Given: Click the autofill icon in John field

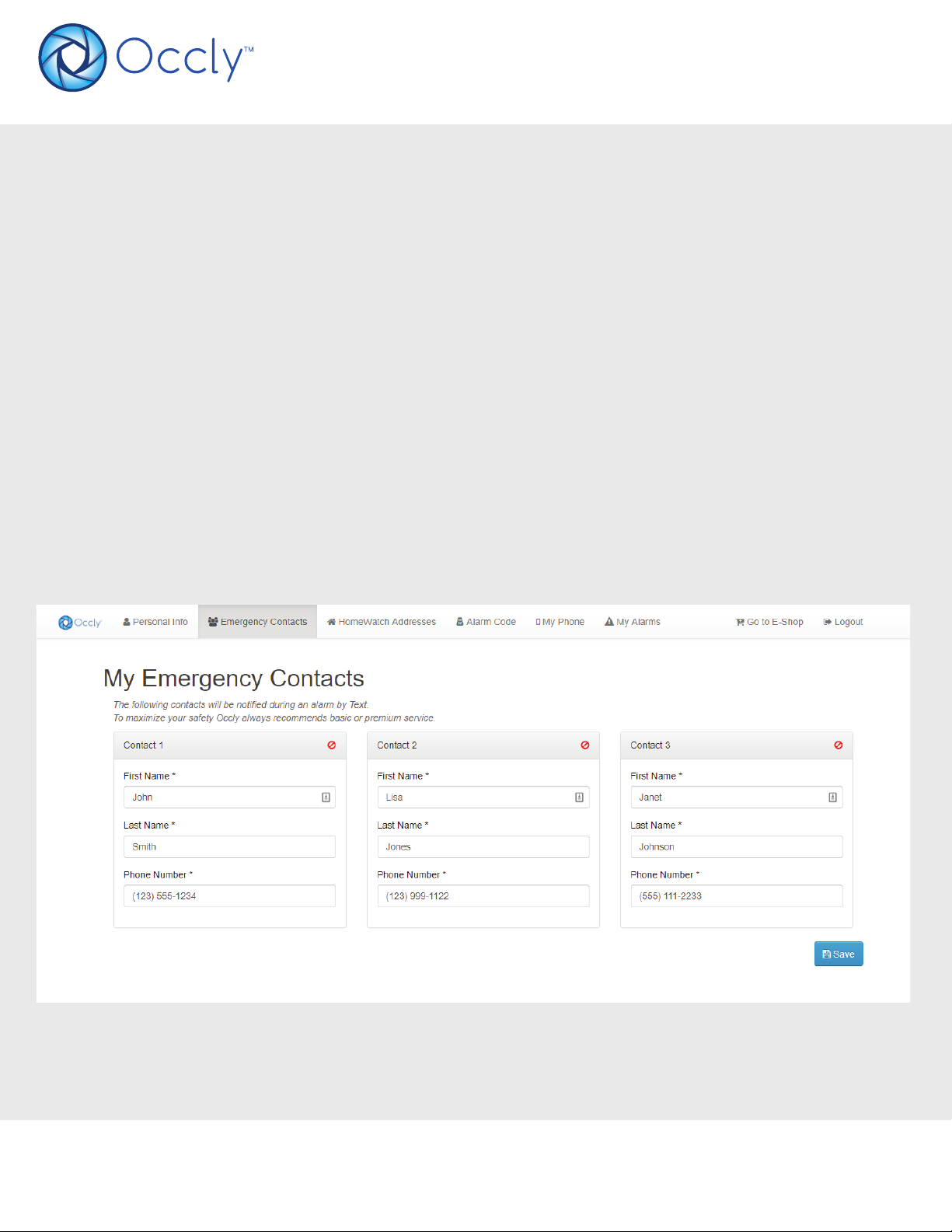Looking at the screenshot, I should (326, 797).
